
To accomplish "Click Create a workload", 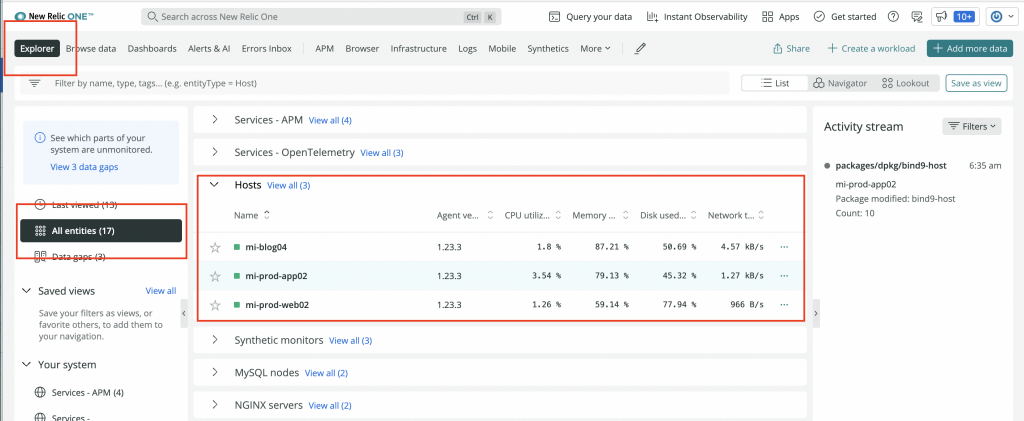I will [x=871, y=48].
